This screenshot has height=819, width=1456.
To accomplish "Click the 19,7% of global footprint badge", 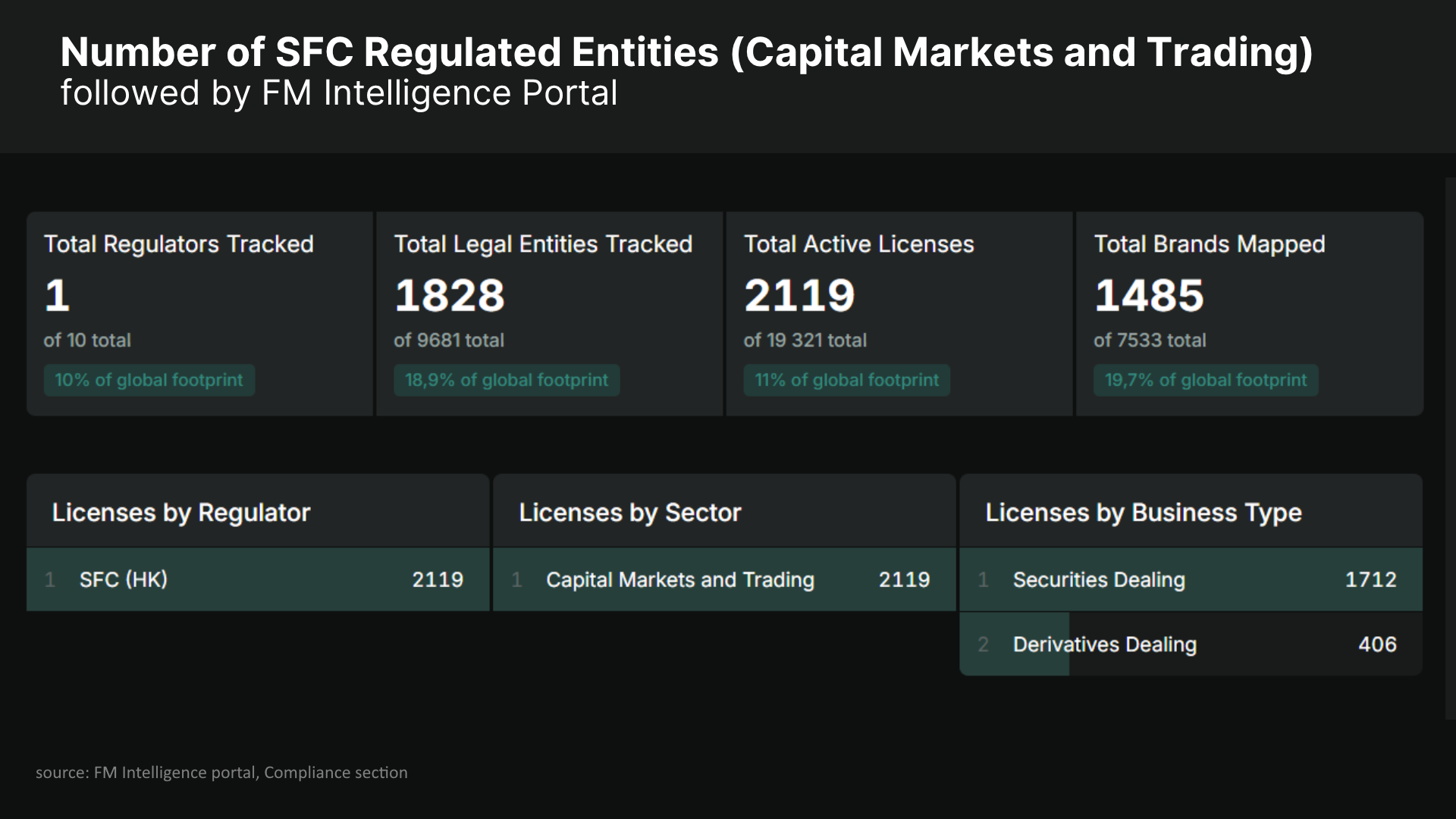I will point(1206,380).
